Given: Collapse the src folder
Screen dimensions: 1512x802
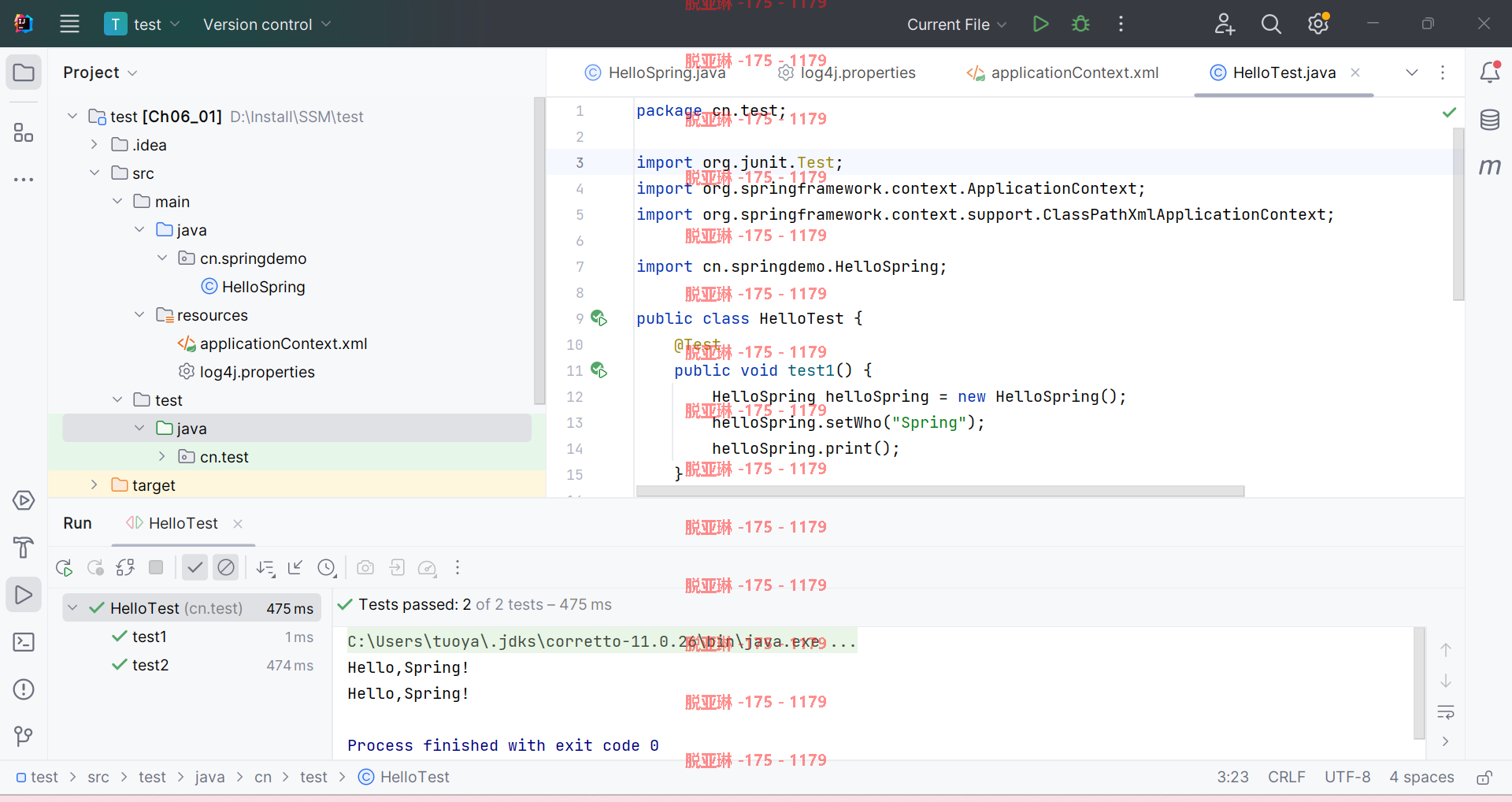Looking at the screenshot, I should tap(94, 173).
